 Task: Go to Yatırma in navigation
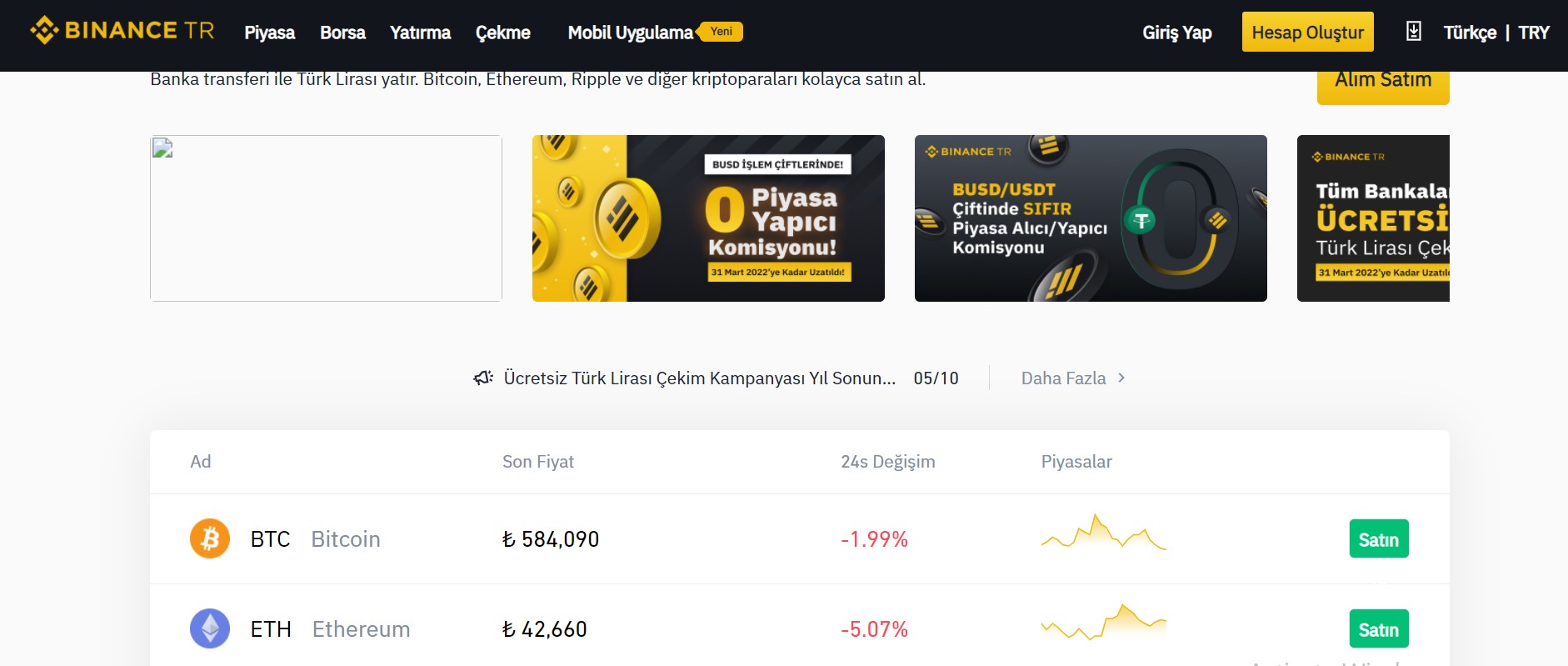point(420,33)
